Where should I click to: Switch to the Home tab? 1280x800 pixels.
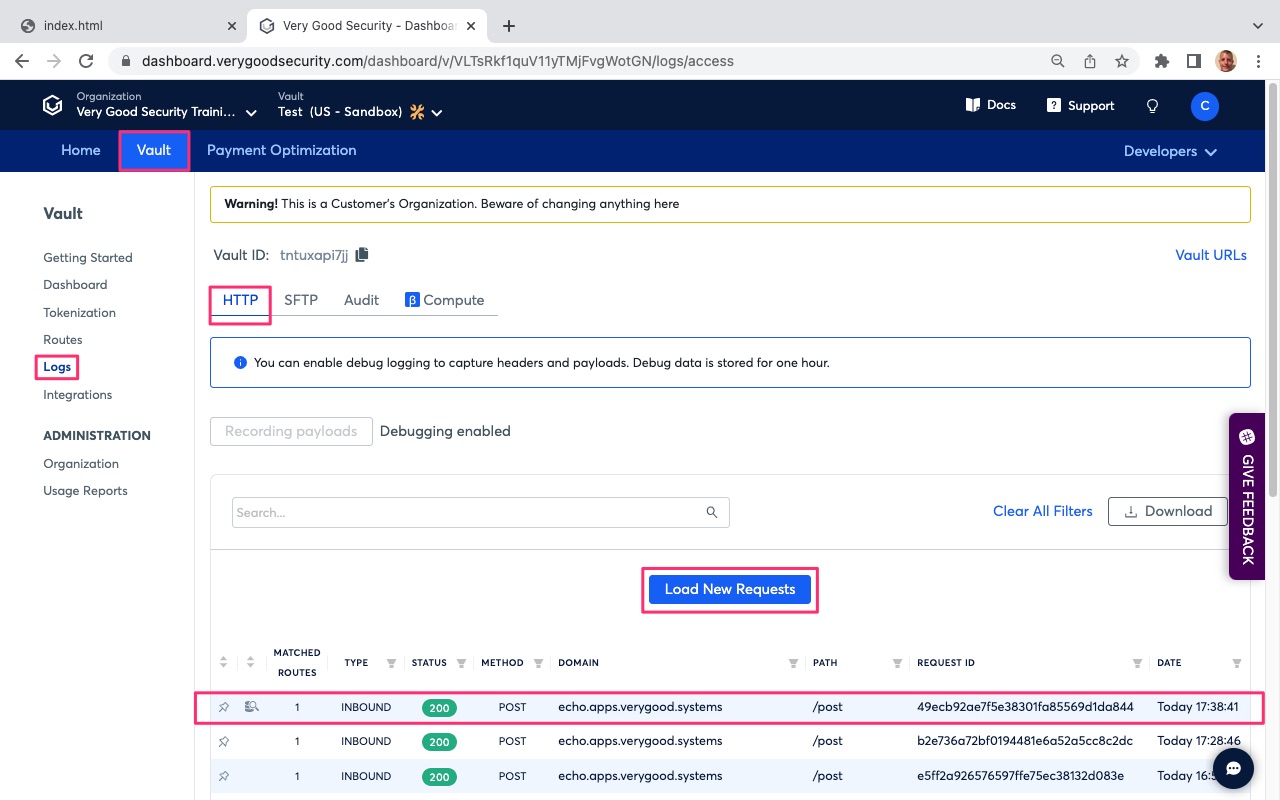click(x=81, y=150)
